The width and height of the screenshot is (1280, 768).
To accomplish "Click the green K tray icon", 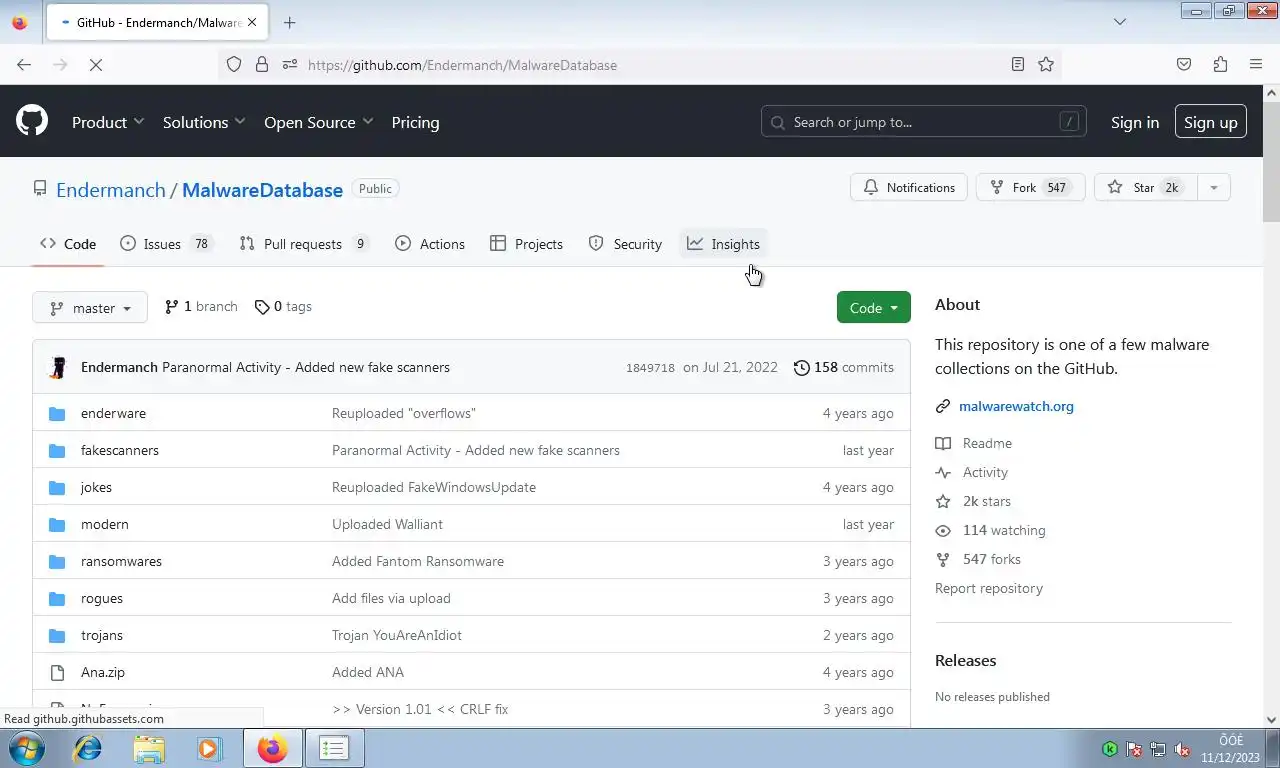I will pos(1110,749).
